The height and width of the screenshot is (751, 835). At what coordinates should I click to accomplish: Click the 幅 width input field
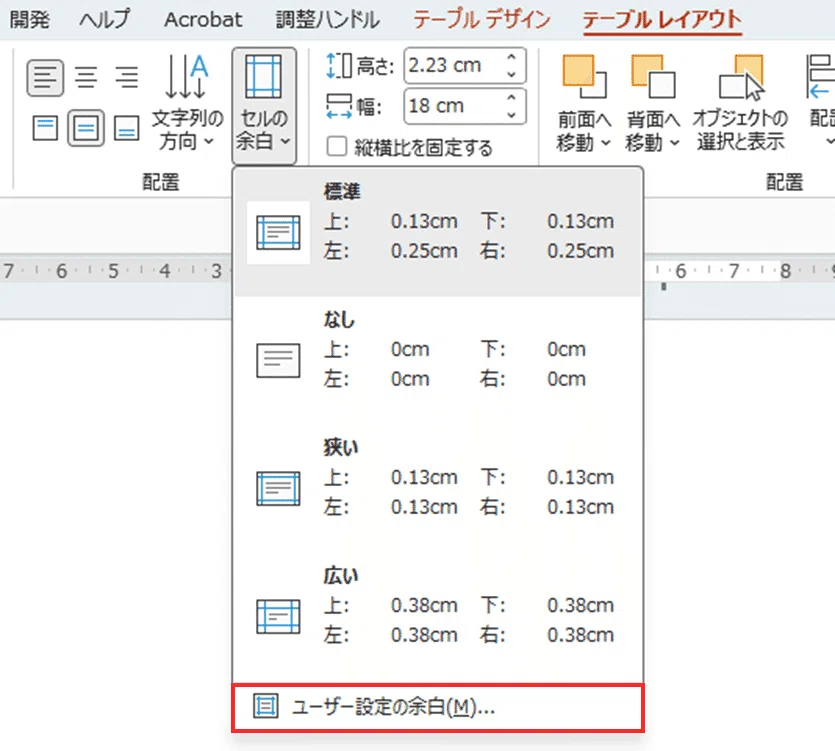click(452, 106)
